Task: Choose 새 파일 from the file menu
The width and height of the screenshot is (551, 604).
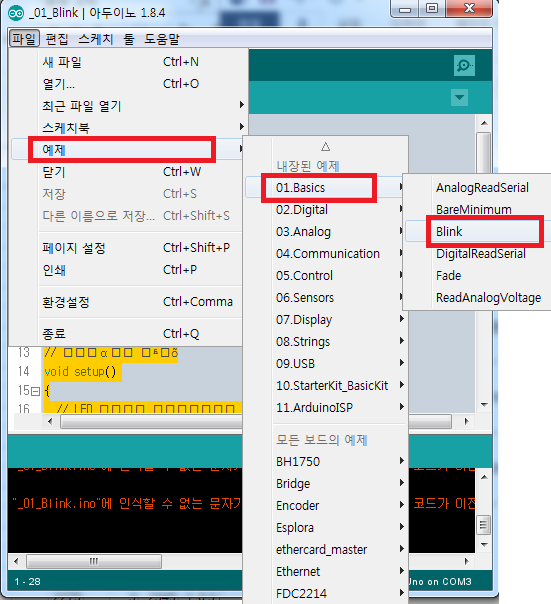Action: 128,62
